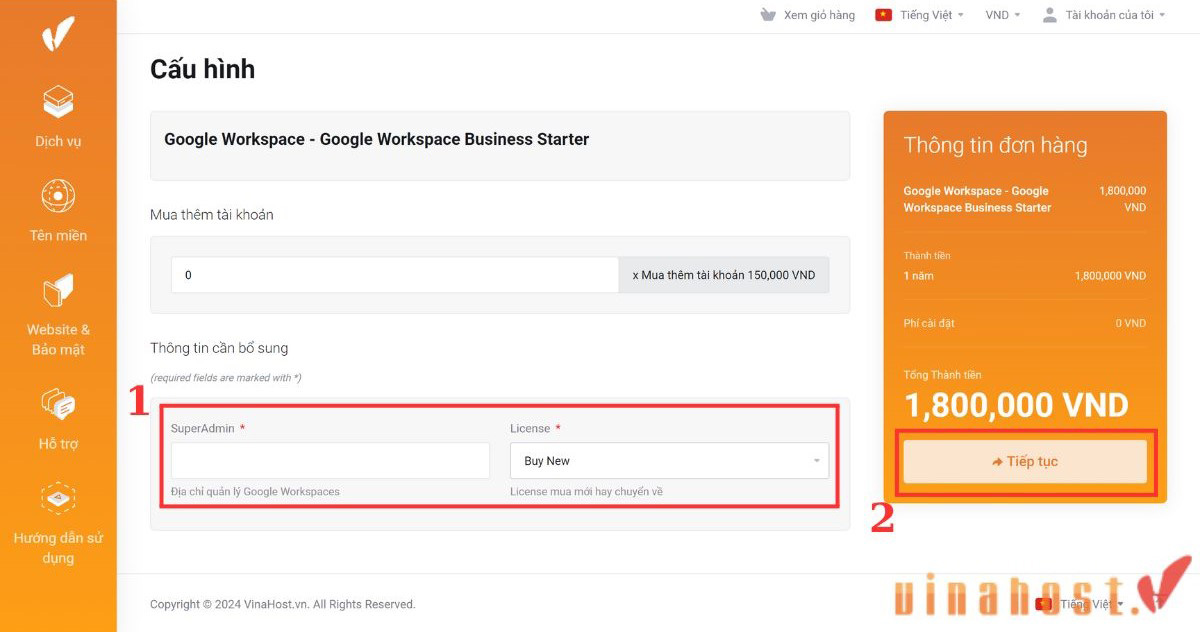Screen dimensions: 1200x632
Task: Click the License field label
Action: (x=530, y=428)
